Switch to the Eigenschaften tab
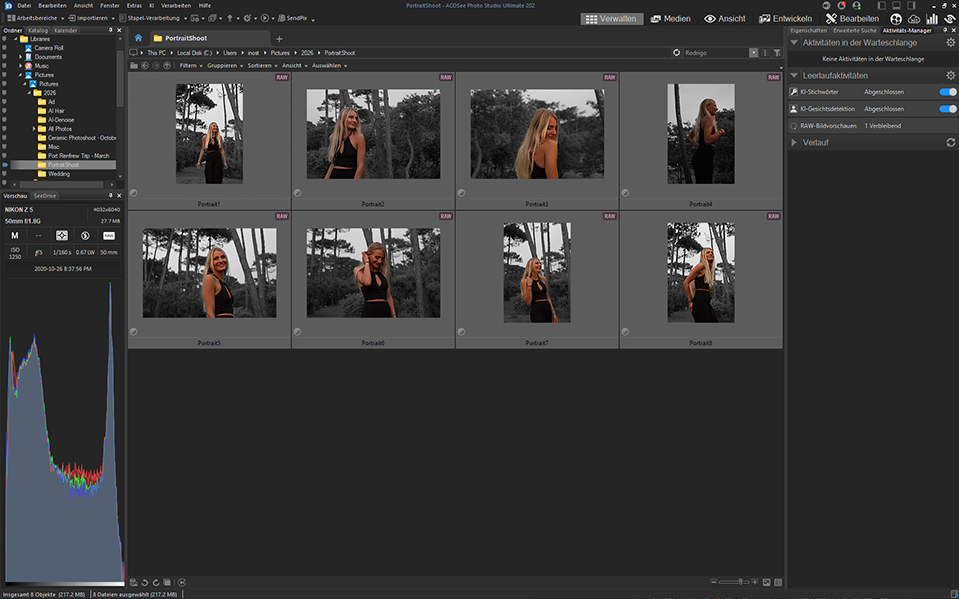Viewport: 959px width, 599px height. coord(808,30)
